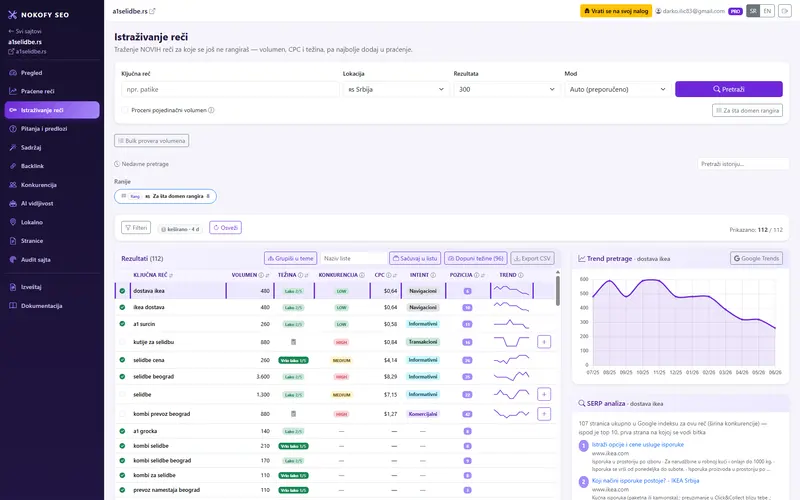Viewport: 800px width, 500px height.
Task: Click info icon next to Proceni pojedinačni volumen
Action: coord(211,110)
